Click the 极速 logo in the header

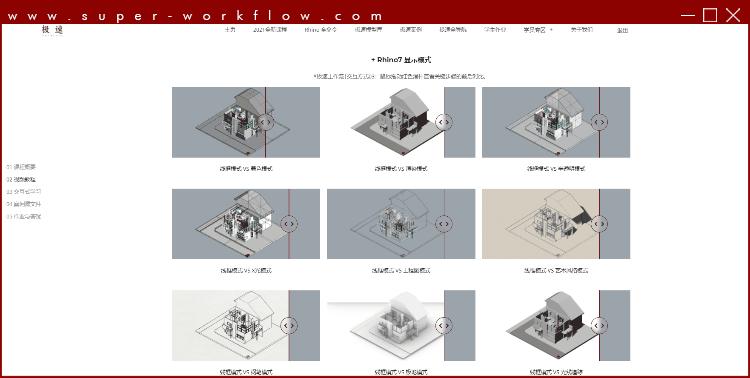coord(52,30)
